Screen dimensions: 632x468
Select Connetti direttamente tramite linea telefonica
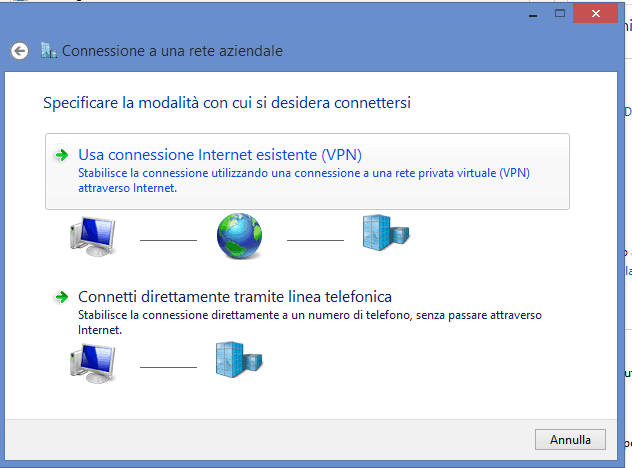point(235,297)
